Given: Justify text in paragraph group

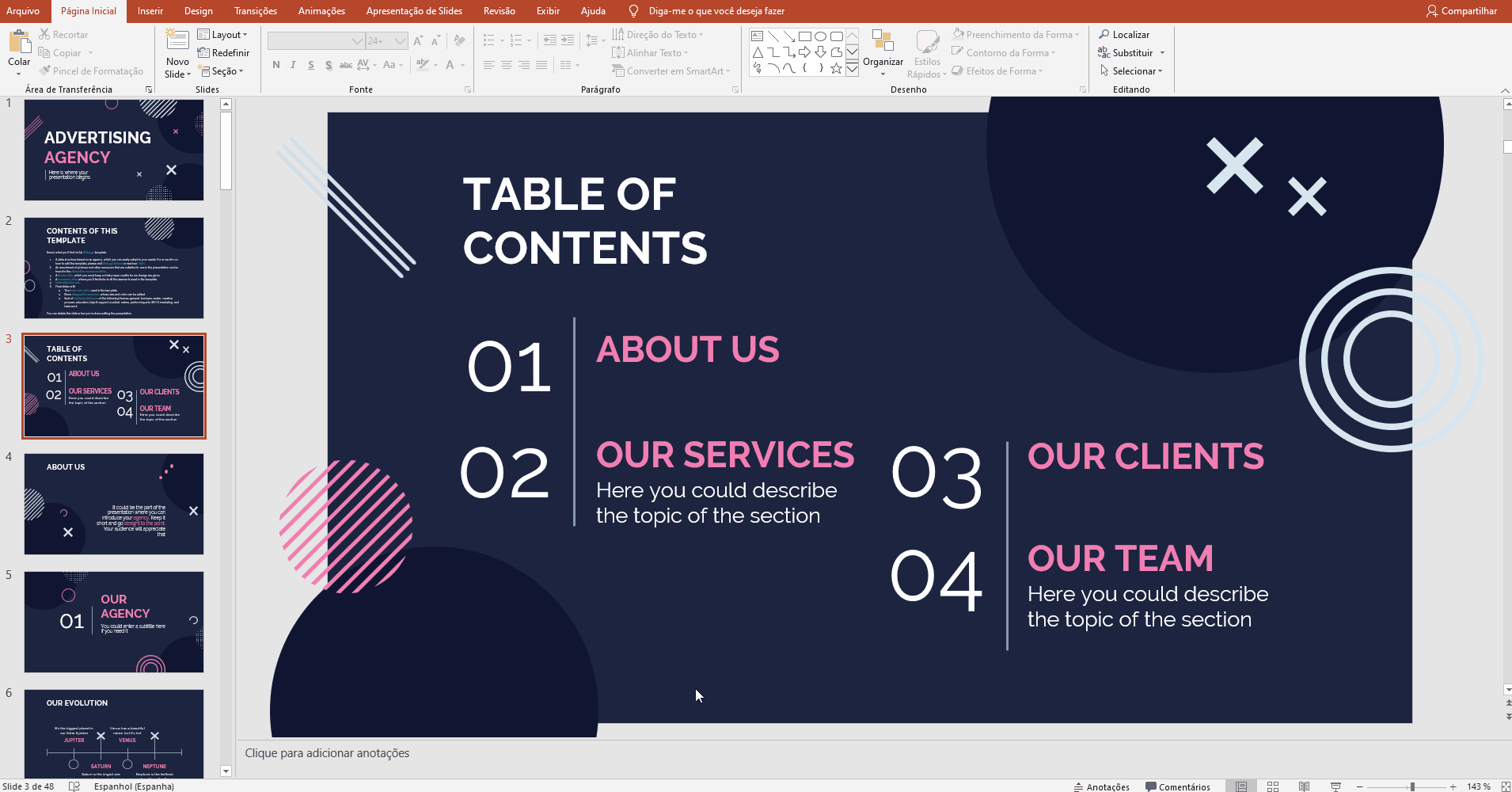Looking at the screenshot, I should tap(541, 65).
